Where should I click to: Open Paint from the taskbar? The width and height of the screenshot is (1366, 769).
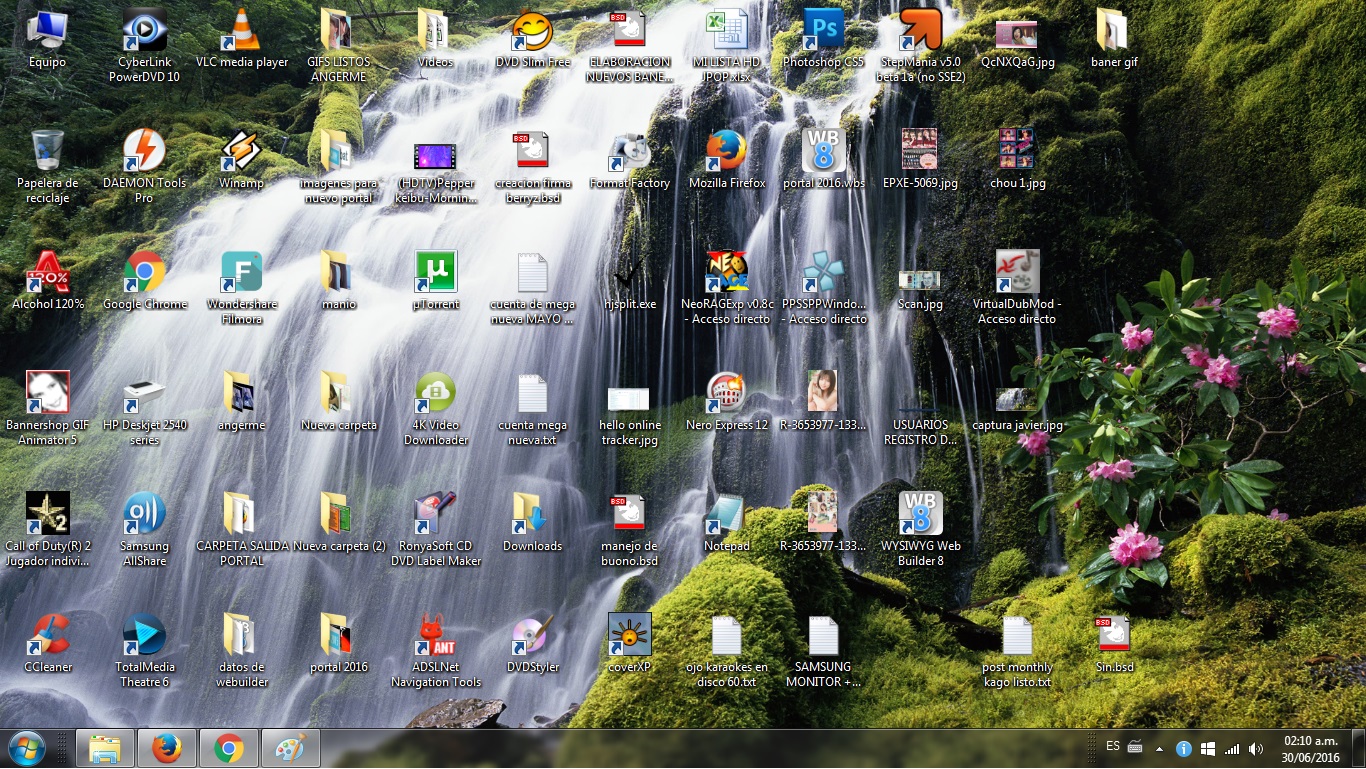point(290,748)
